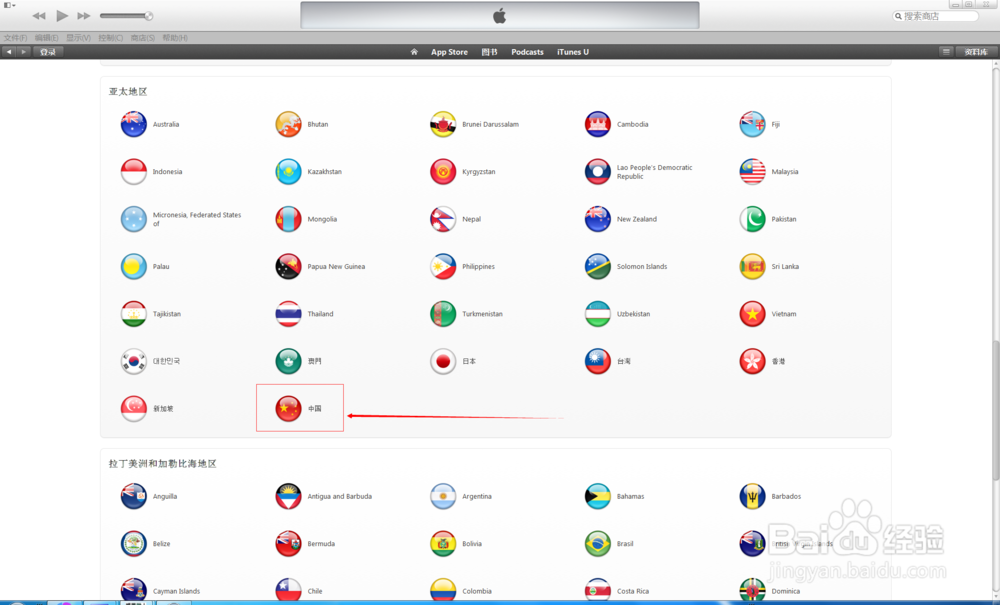This screenshot has height=605, width=1000.
Task: Focus the 搜索商店 search field
Action: [935, 16]
